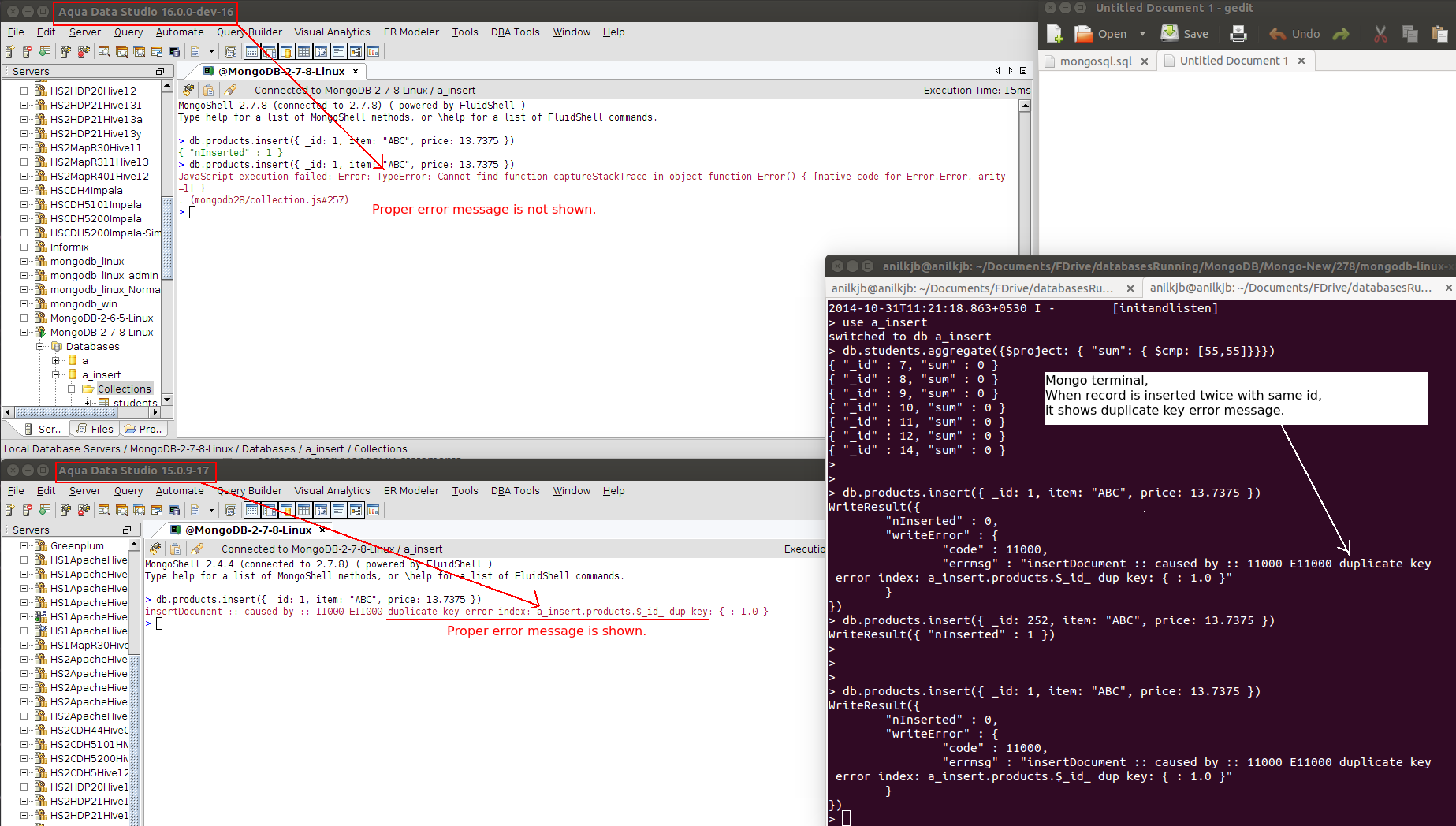Viewport: 1456px width, 826px height.
Task: Restore Servers panel in version 15 window
Action: point(127,530)
